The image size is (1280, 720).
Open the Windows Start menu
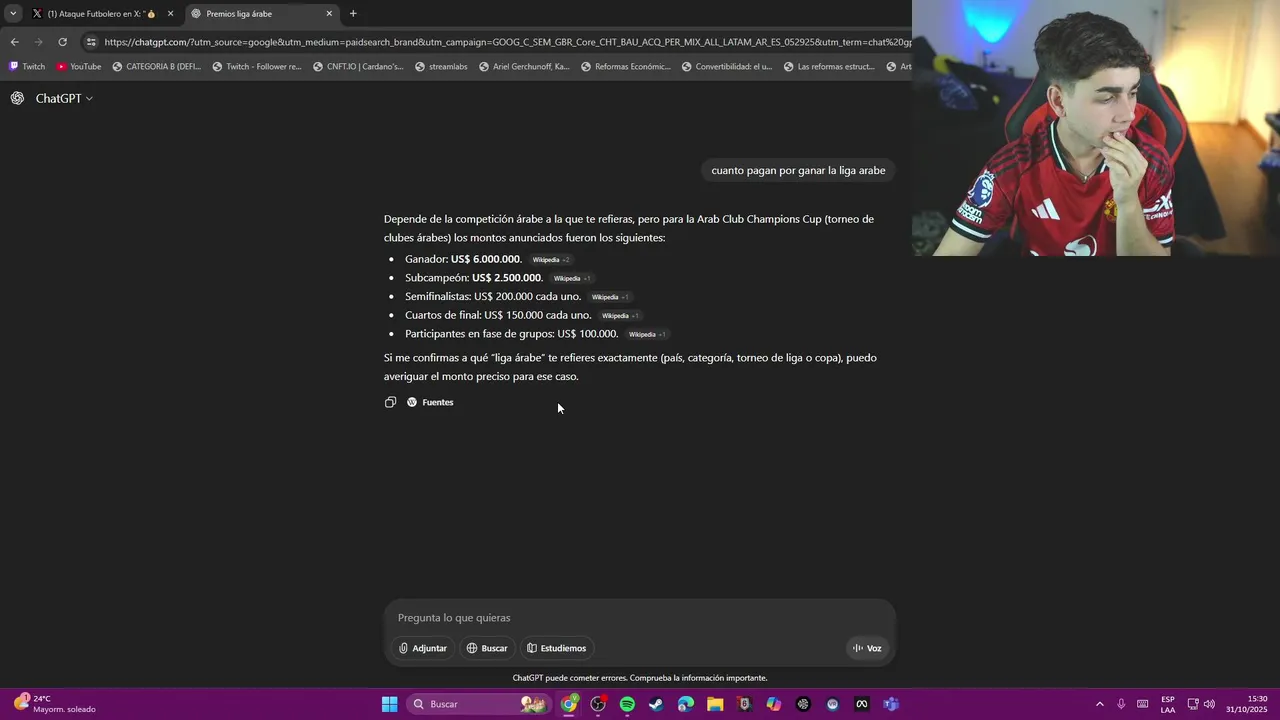389,704
